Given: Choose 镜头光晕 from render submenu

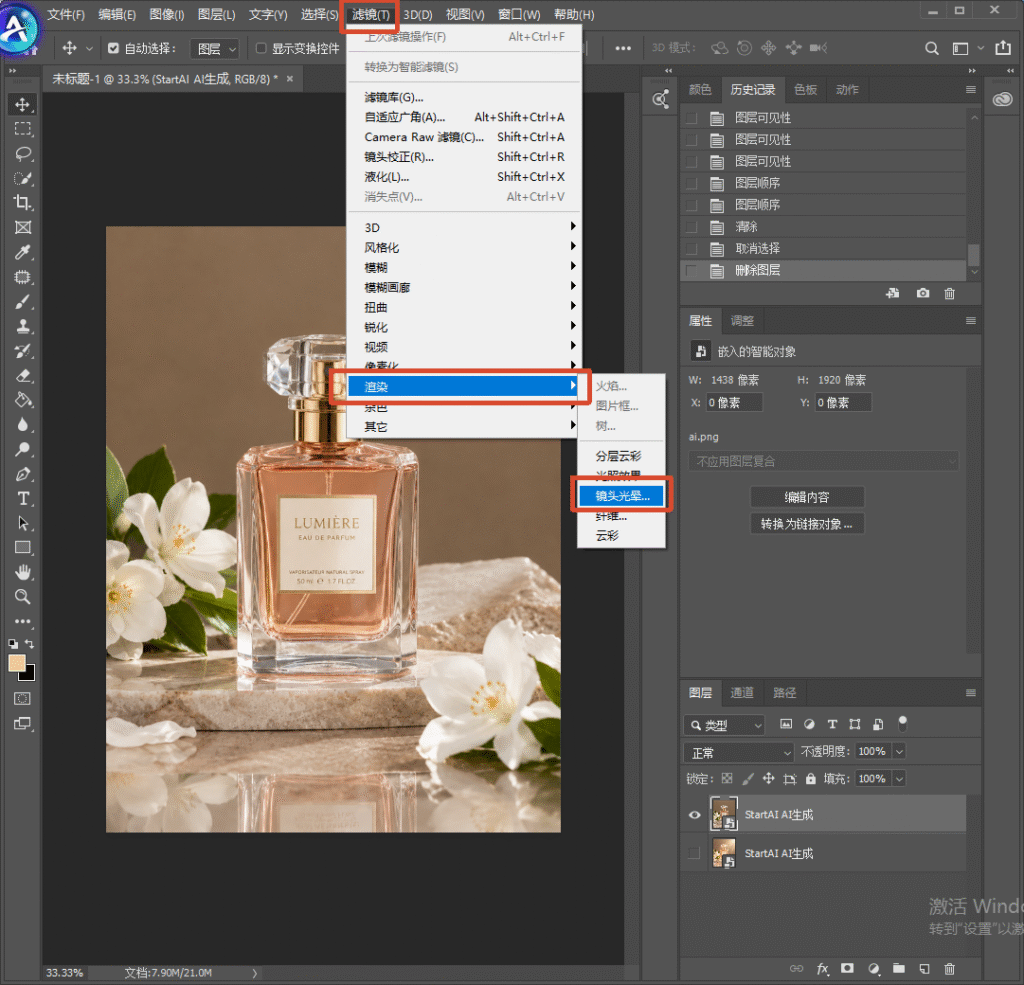Looking at the screenshot, I should tap(621, 496).
